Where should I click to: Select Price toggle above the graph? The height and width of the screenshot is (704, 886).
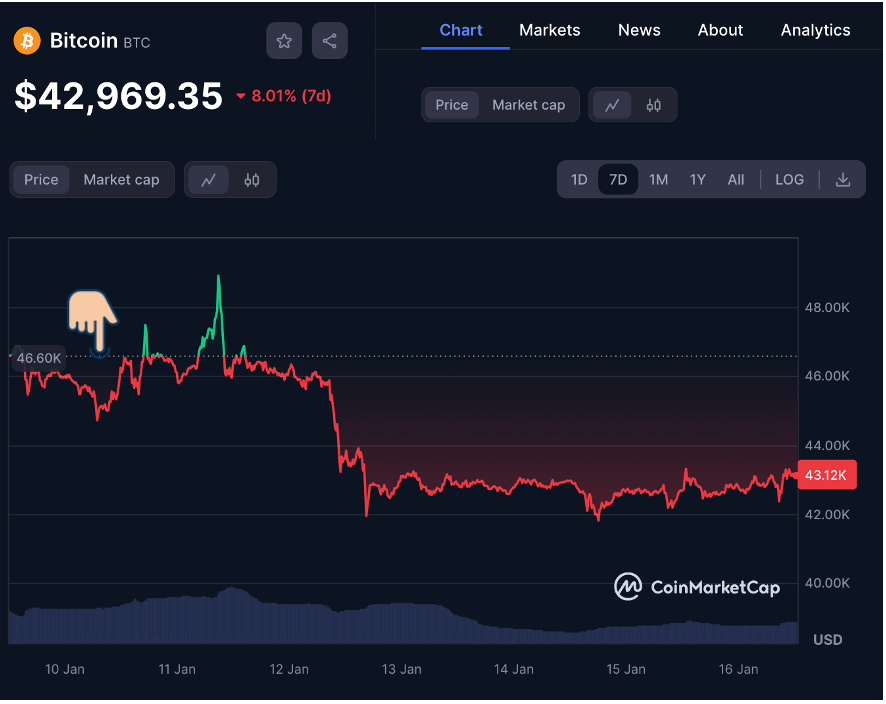tap(41, 180)
